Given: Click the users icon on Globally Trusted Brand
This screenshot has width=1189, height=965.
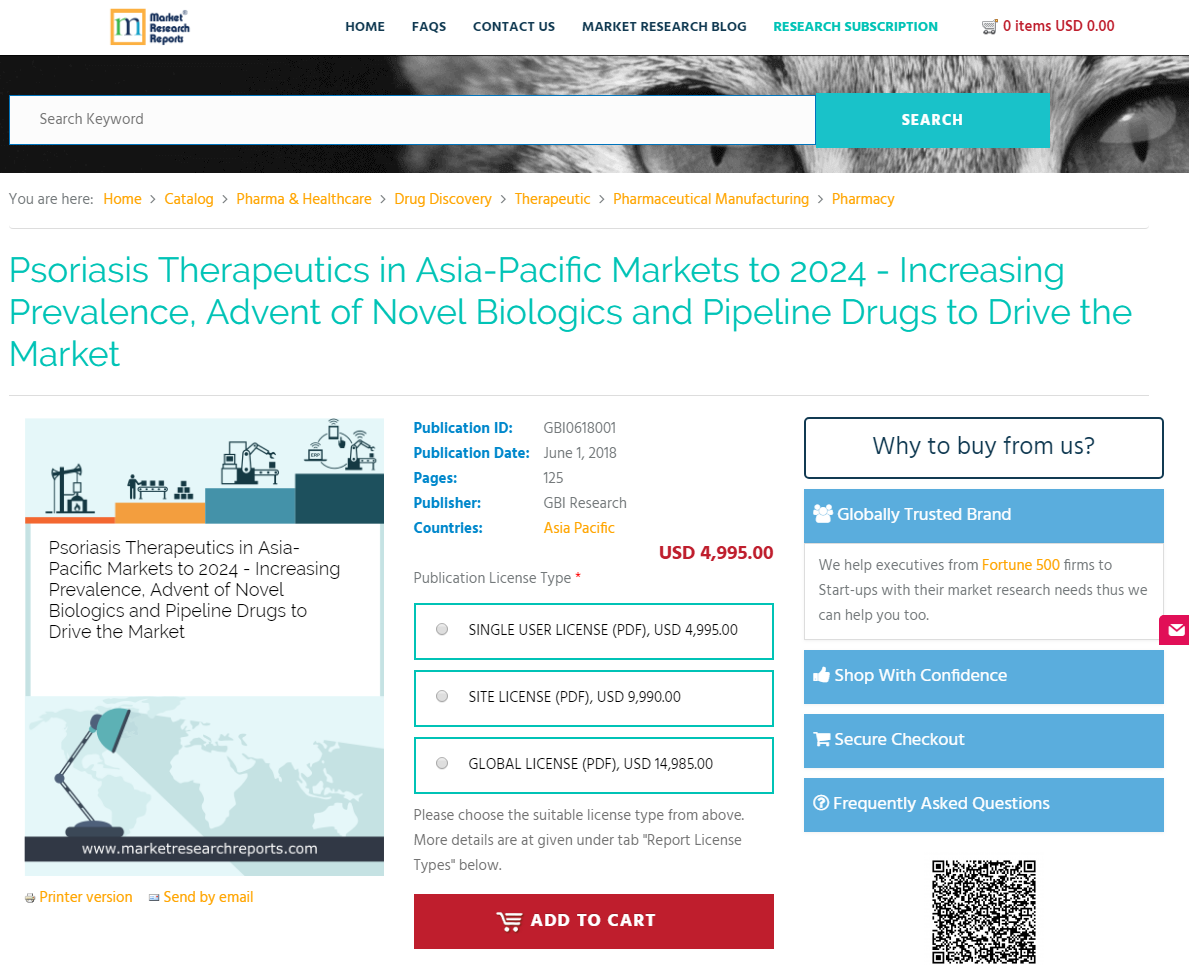Looking at the screenshot, I should tap(823, 513).
